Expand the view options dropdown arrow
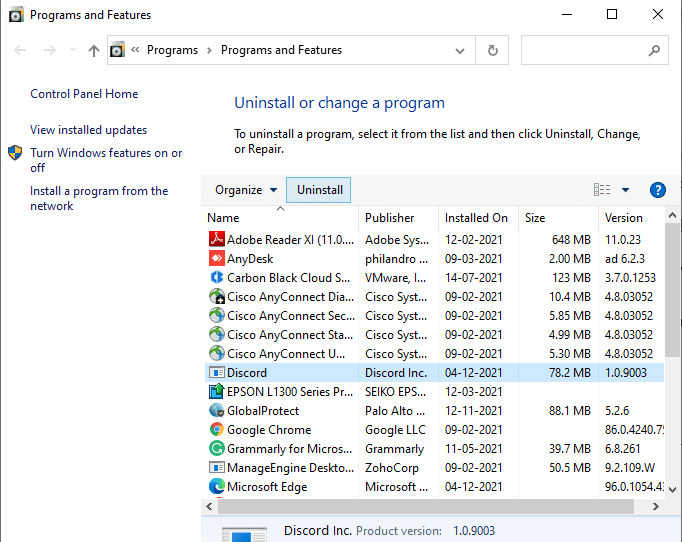The height and width of the screenshot is (542, 682). pyautogui.click(x=625, y=190)
